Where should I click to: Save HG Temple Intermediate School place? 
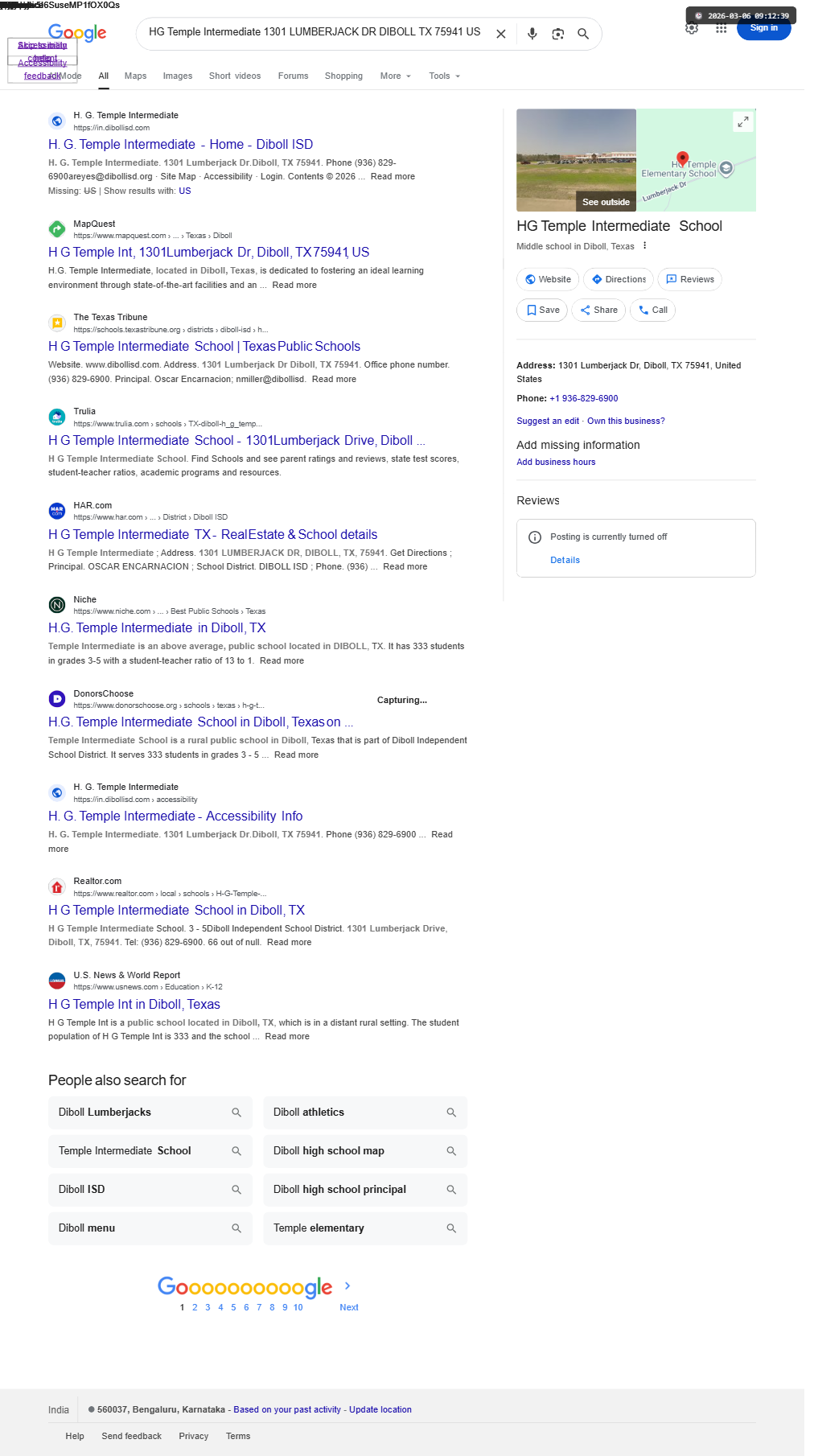click(x=542, y=310)
